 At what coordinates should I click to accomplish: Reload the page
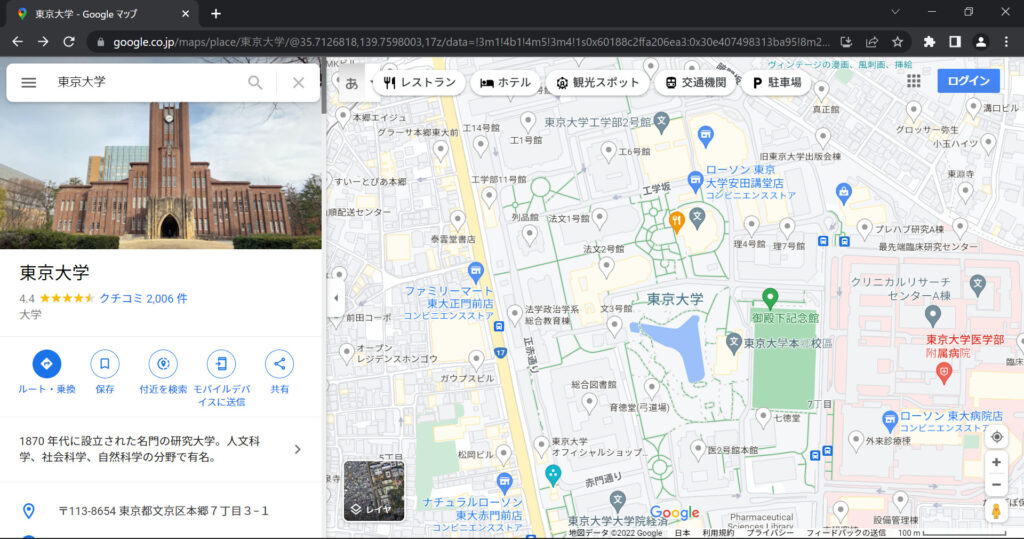pyautogui.click(x=69, y=42)
